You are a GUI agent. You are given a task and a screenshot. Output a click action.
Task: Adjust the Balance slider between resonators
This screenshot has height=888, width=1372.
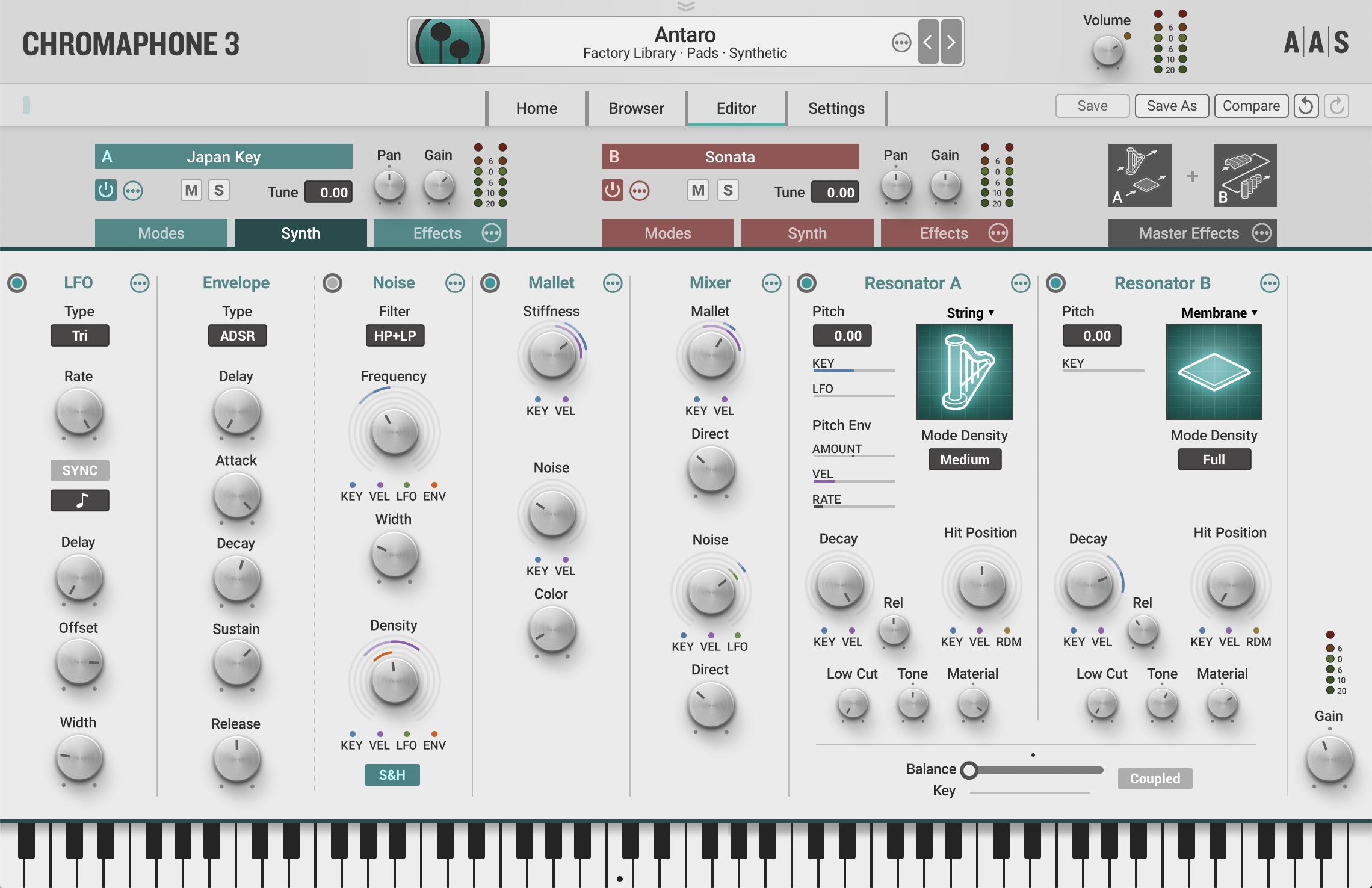tap(970, 769)
